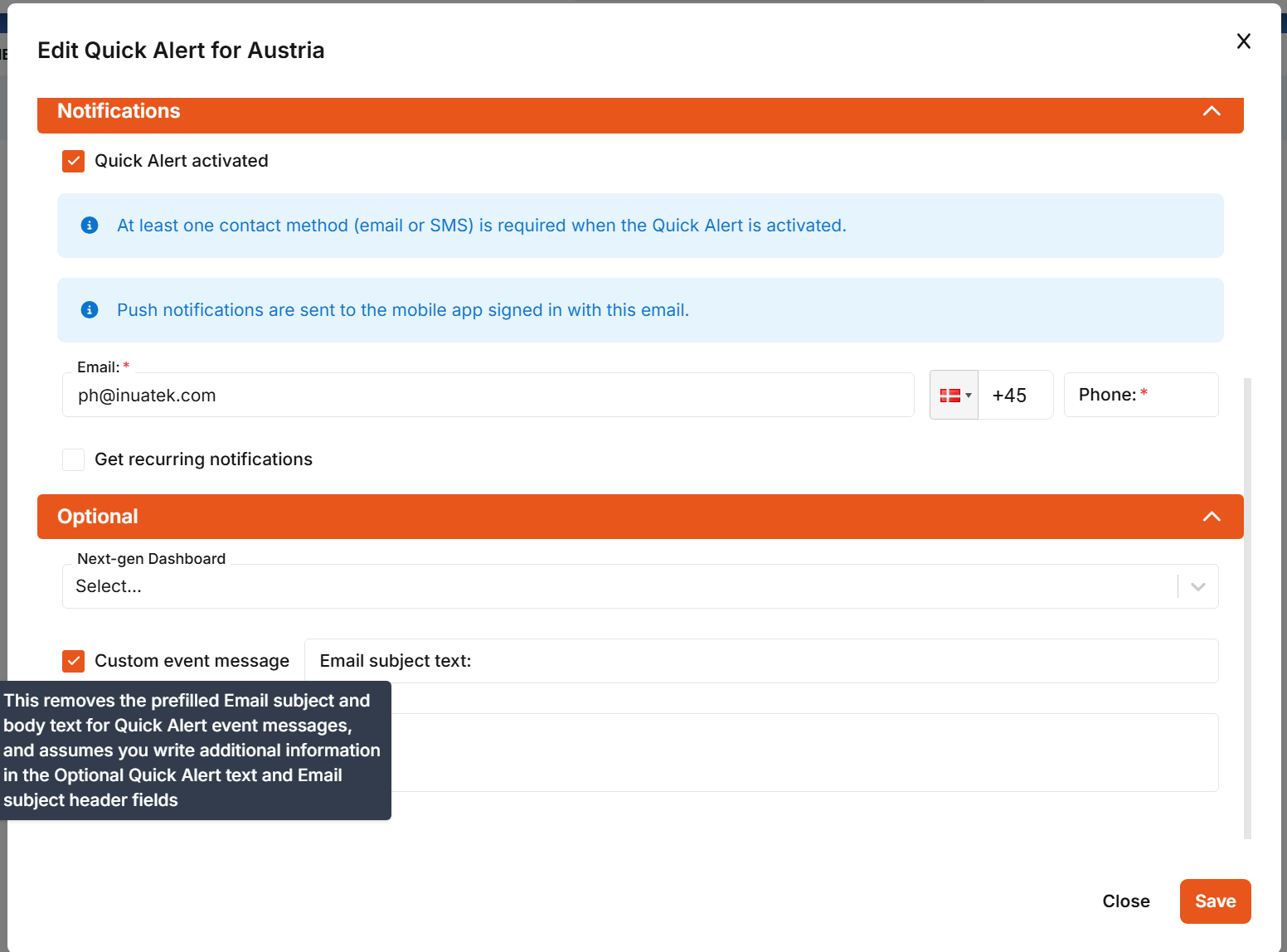Viewport: 1287px width, 952px height.
Task: Collapse the Notifications section chevron
Action: pos(1212,111)
